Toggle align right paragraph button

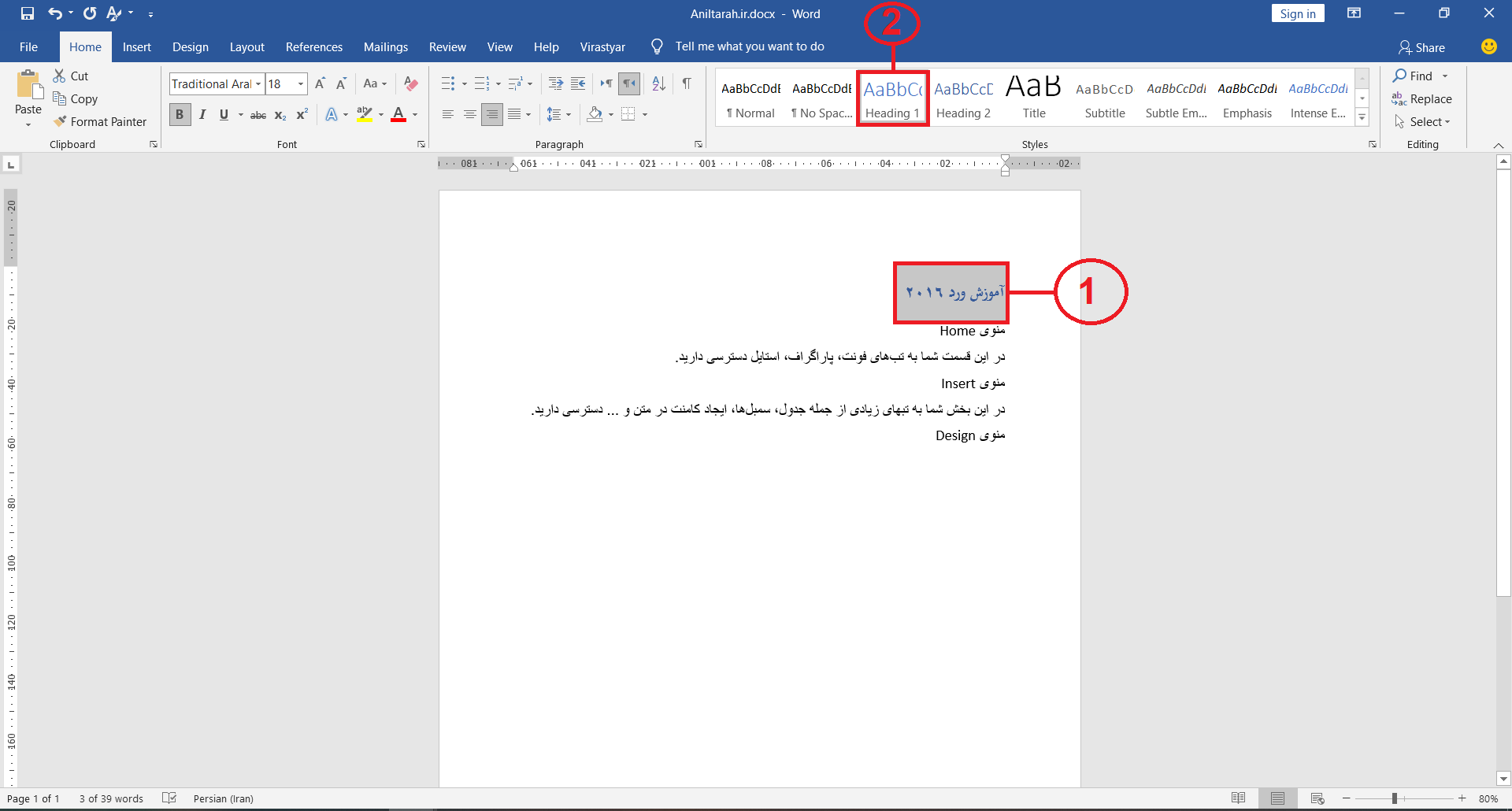click(492, 115)
